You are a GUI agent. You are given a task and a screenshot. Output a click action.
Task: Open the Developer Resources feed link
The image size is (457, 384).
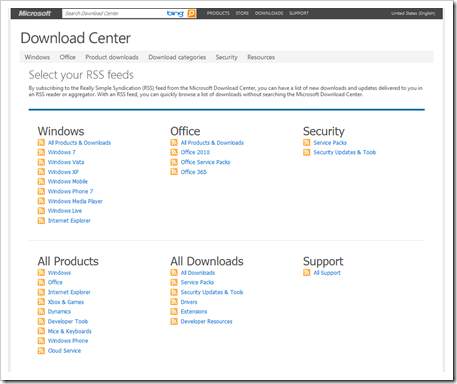pos(207,322)
